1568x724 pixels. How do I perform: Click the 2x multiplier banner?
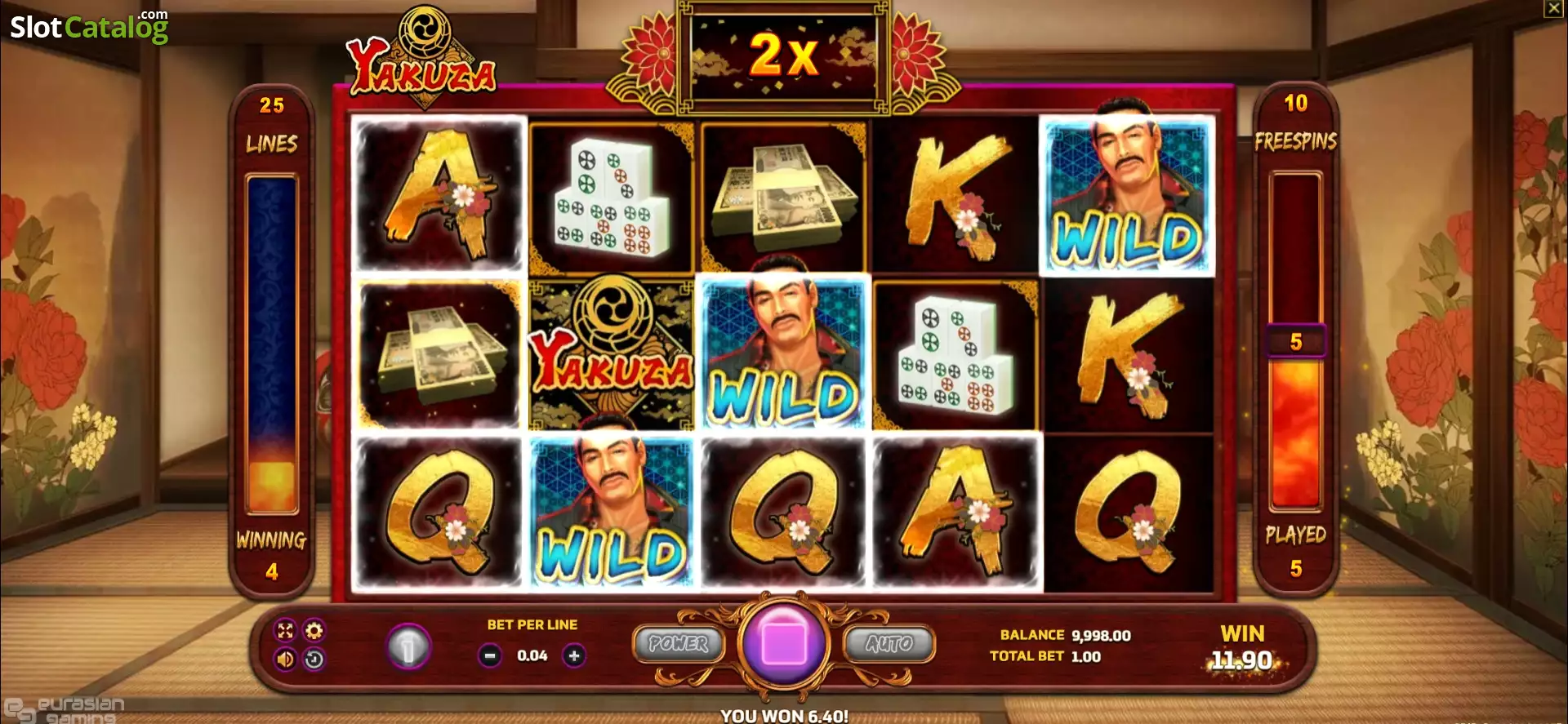(x=784, y=56)
